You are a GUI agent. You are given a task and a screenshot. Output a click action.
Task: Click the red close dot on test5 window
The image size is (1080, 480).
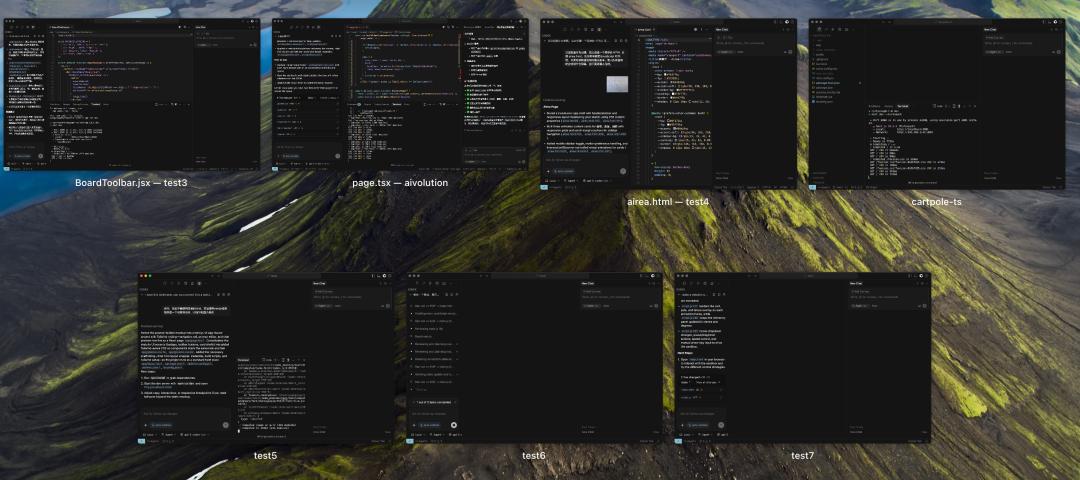pos(141,276)
